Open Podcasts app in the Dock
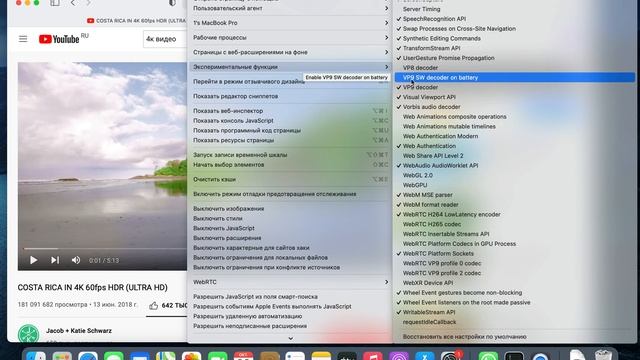640x360 pixels. point(399,355)
